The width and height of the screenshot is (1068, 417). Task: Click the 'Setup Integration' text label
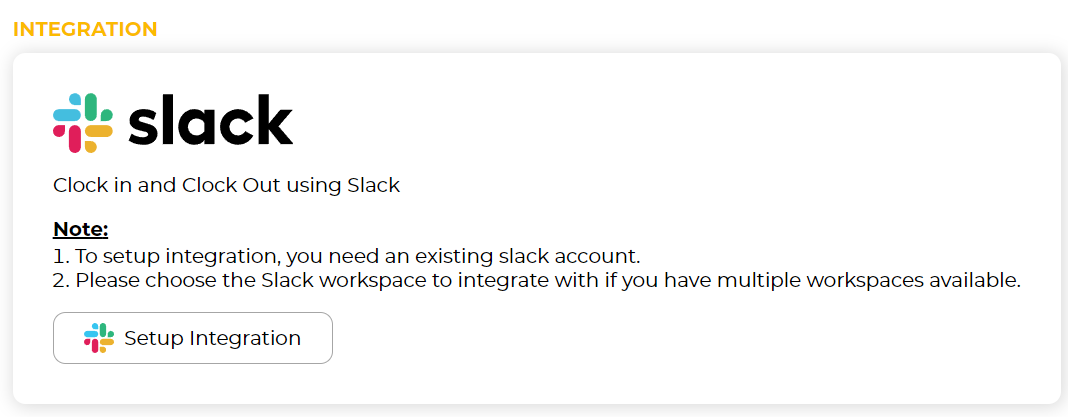click(213, 338)
